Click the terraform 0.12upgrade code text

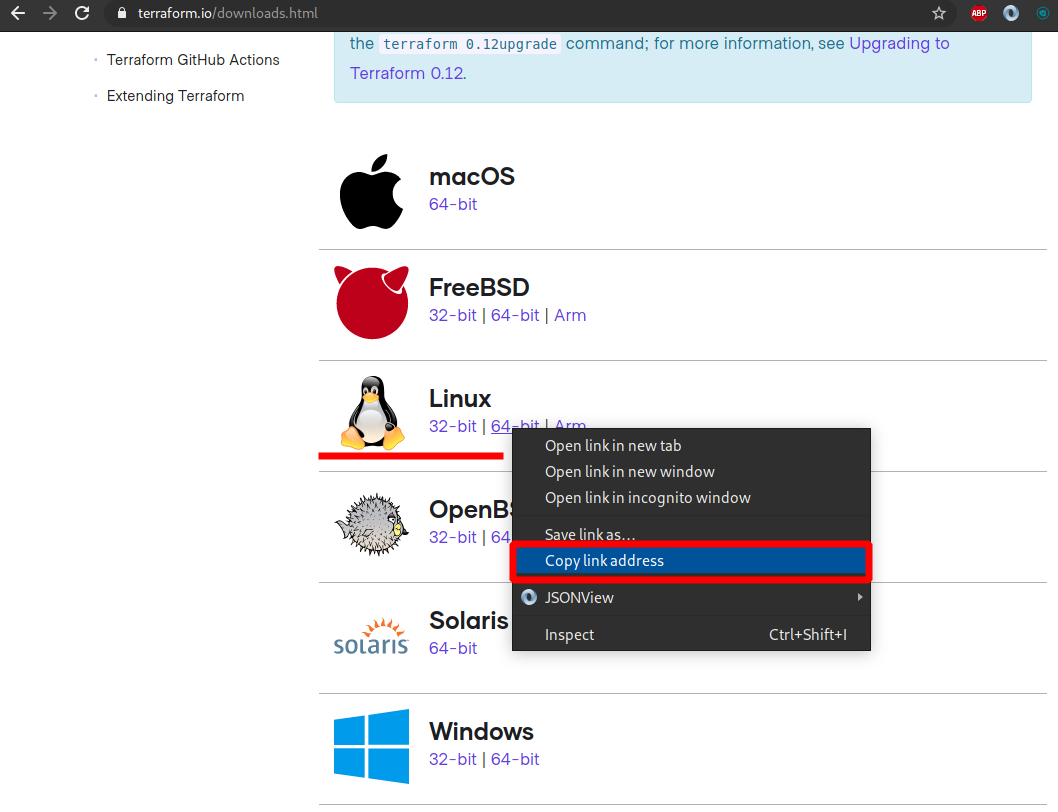pos(470,44)
